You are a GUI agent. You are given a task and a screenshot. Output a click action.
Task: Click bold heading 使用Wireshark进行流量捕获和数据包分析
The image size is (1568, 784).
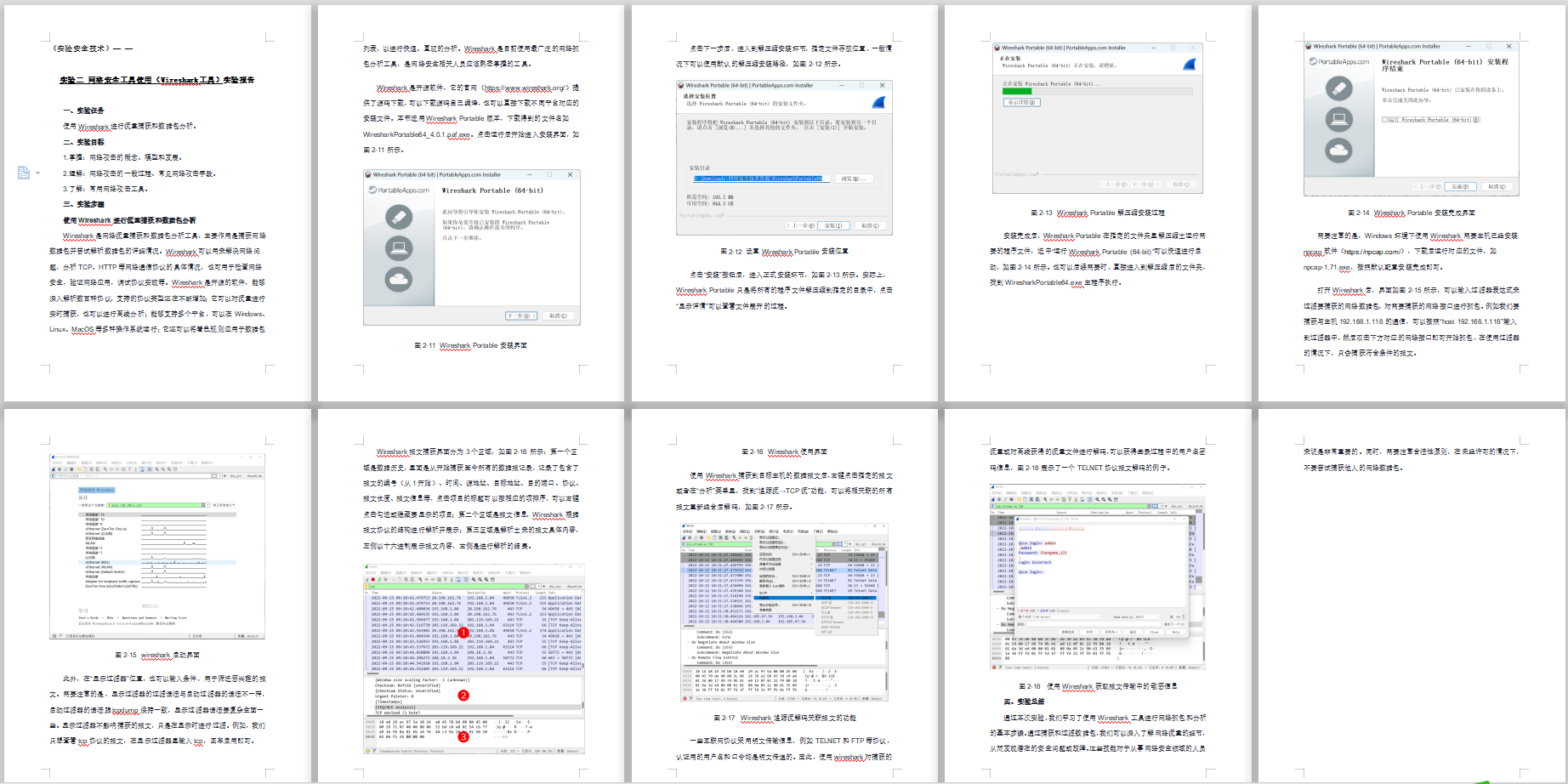tap(129, 220)
